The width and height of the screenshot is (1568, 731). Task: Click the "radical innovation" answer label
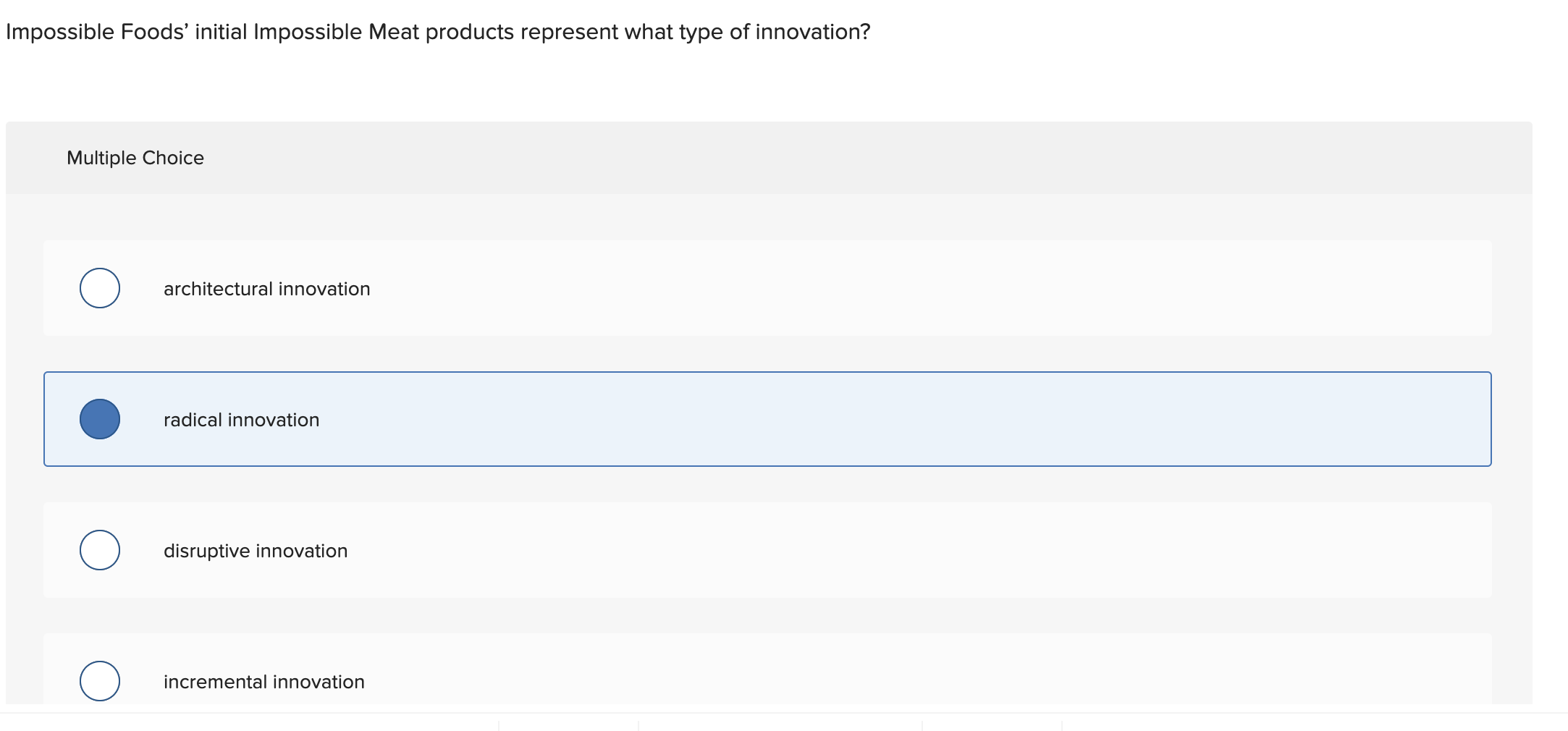pyautogui.click(x=241, y=420)
